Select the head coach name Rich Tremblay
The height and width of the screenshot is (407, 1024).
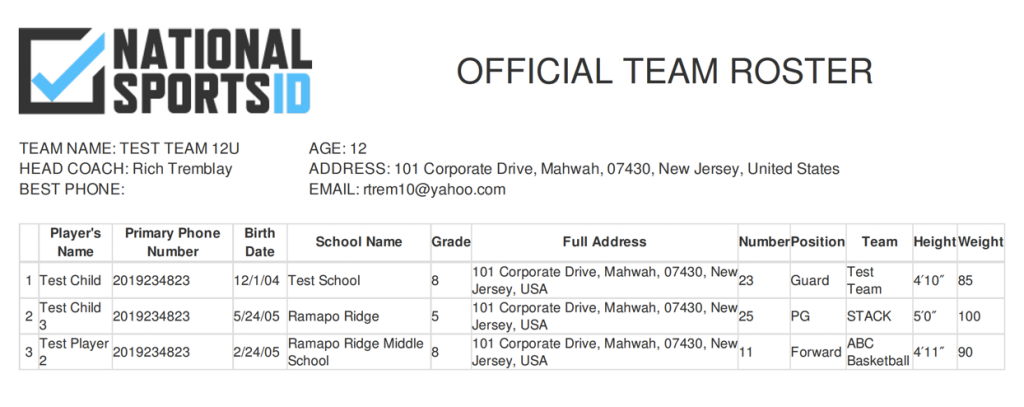pos(182,169)
